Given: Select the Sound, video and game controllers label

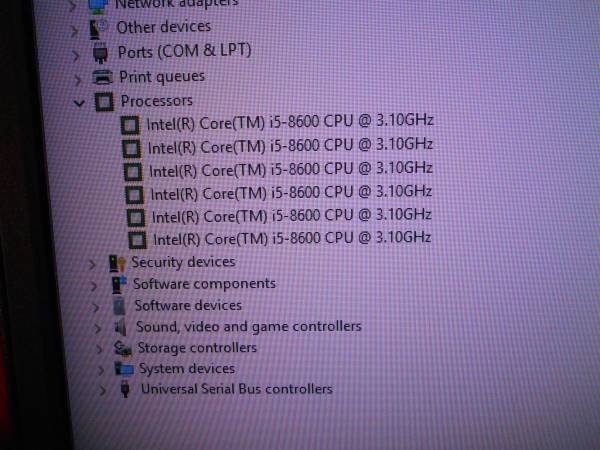Looking at the screenshot, I should click(249, 327).
